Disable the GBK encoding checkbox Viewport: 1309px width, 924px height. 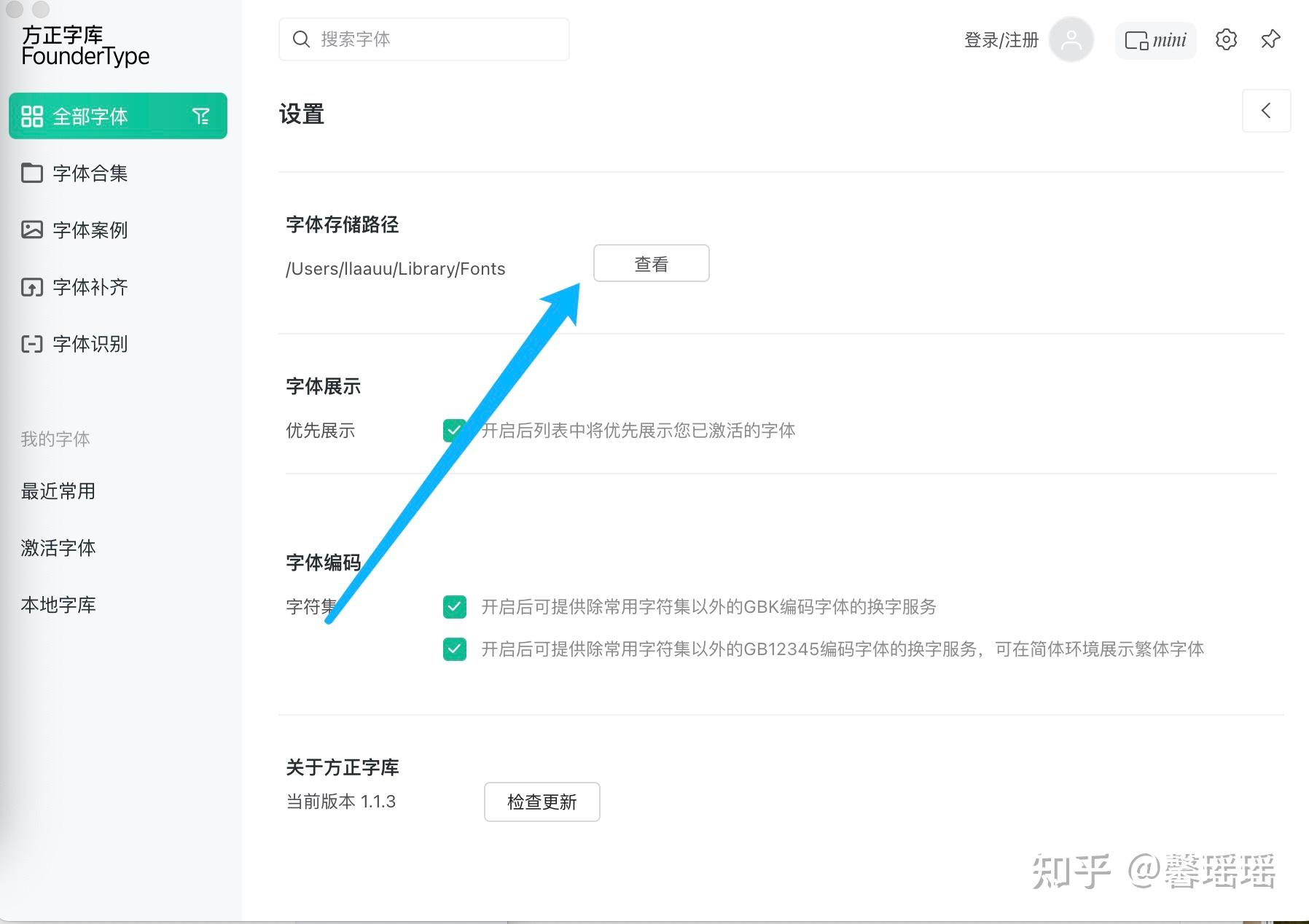click(x=455, y=607)
